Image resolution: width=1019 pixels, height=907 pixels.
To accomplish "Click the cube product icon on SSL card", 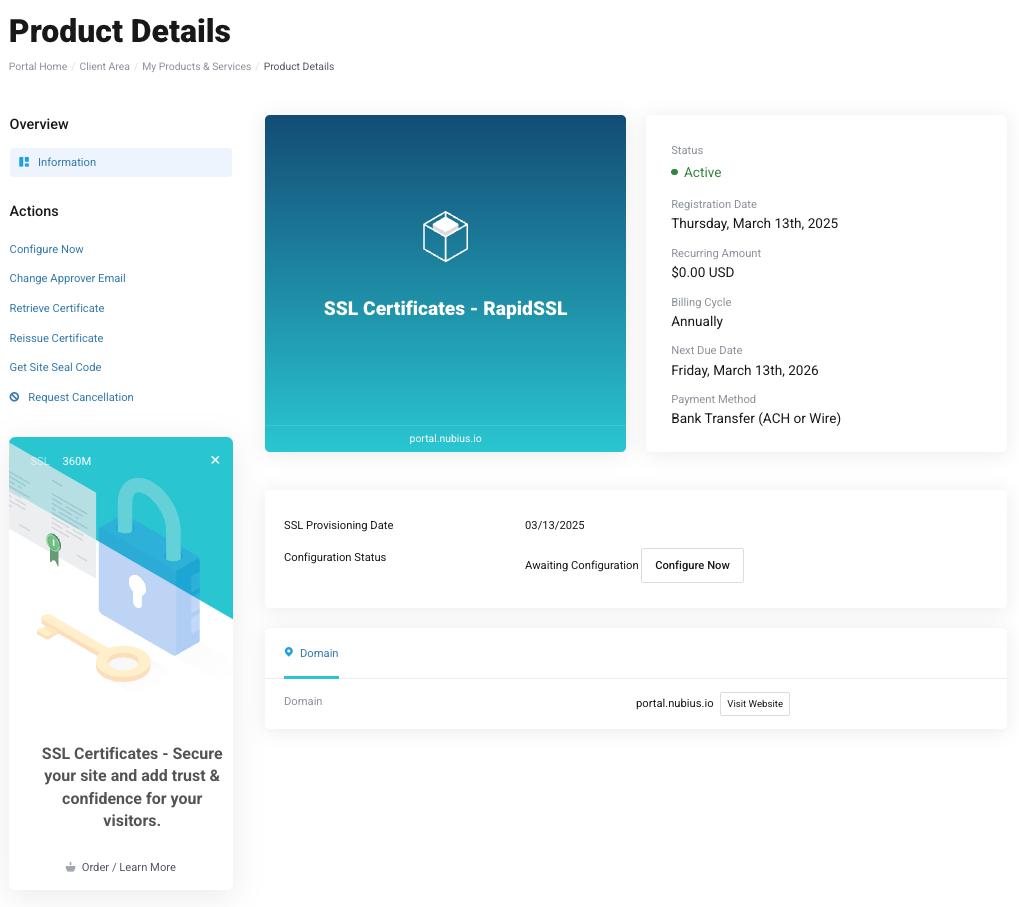I will 445,236.
